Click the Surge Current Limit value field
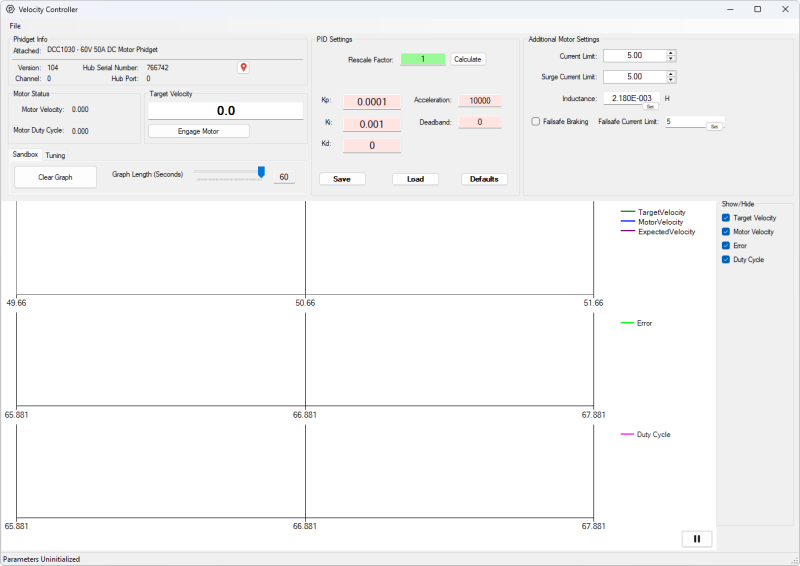This screenshot has width=800, height=566. coord(635,77)
